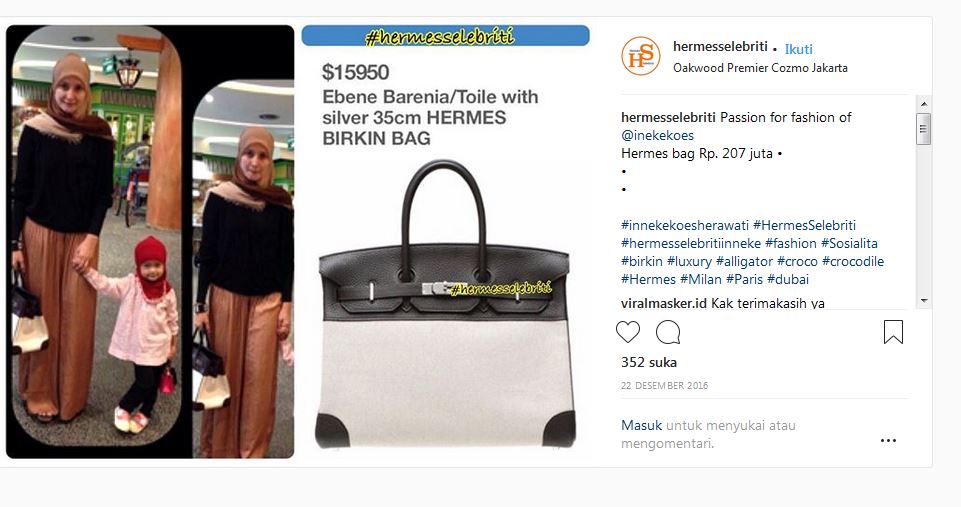Click the Birkin bag post image
The height and width of the screenshot is (507, 961).
coord(445,242)
